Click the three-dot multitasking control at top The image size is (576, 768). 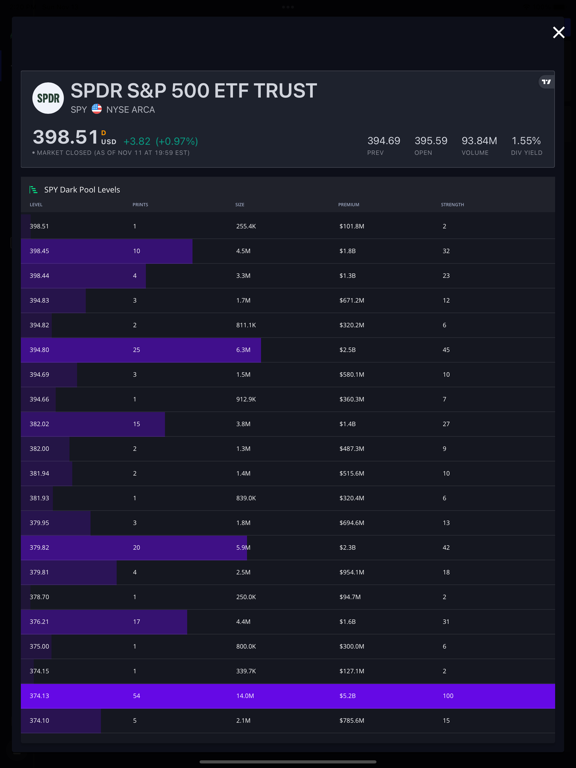coord(288,7)
